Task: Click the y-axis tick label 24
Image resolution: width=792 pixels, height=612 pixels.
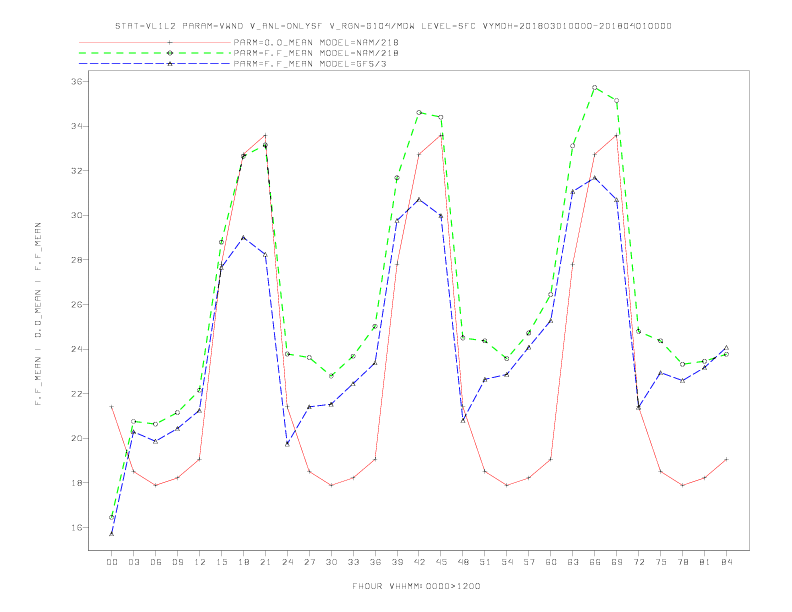Action: click(x=78, y=349)
